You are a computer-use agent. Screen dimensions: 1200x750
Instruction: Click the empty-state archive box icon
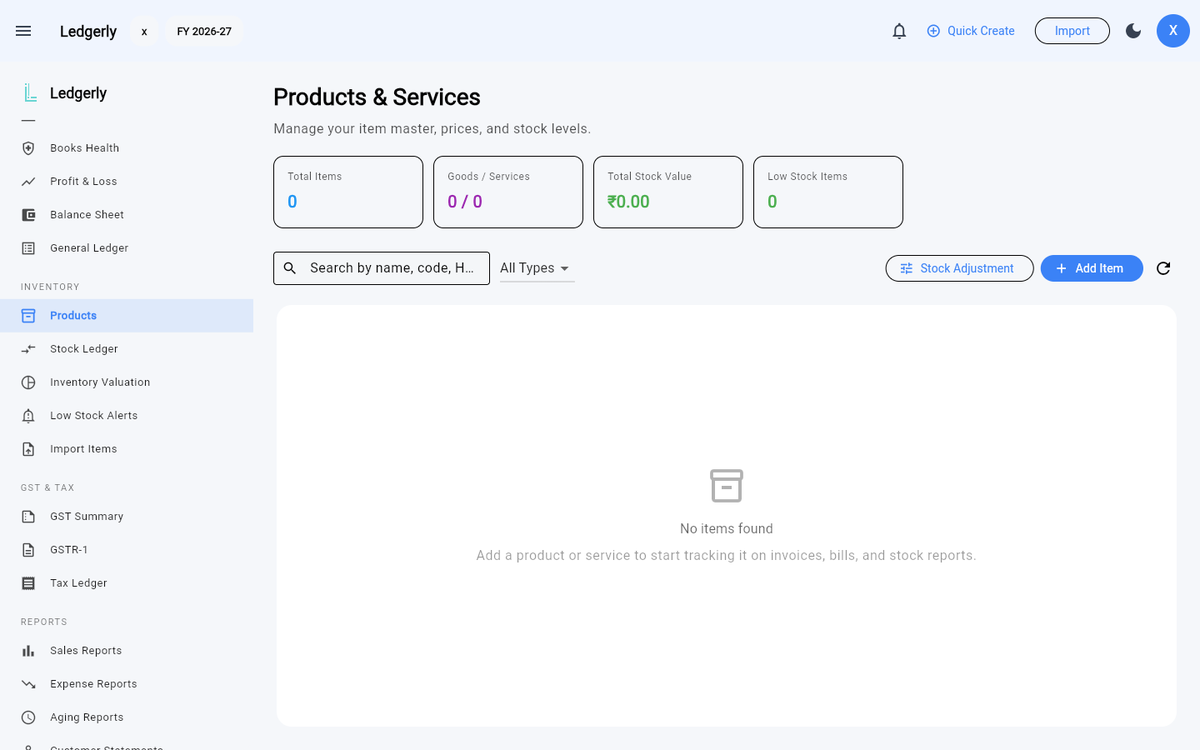click(x=727, y=485)
